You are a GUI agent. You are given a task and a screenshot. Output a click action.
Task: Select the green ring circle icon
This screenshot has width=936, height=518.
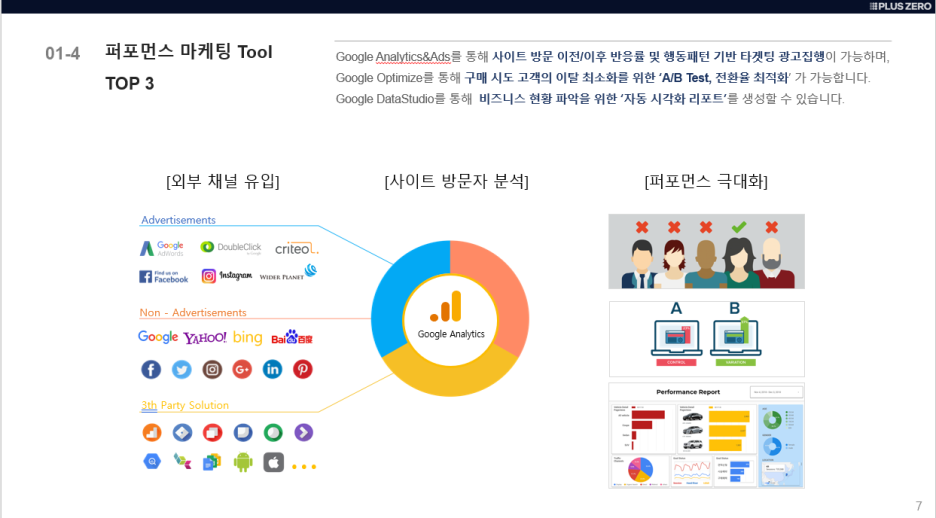[273, 432]
